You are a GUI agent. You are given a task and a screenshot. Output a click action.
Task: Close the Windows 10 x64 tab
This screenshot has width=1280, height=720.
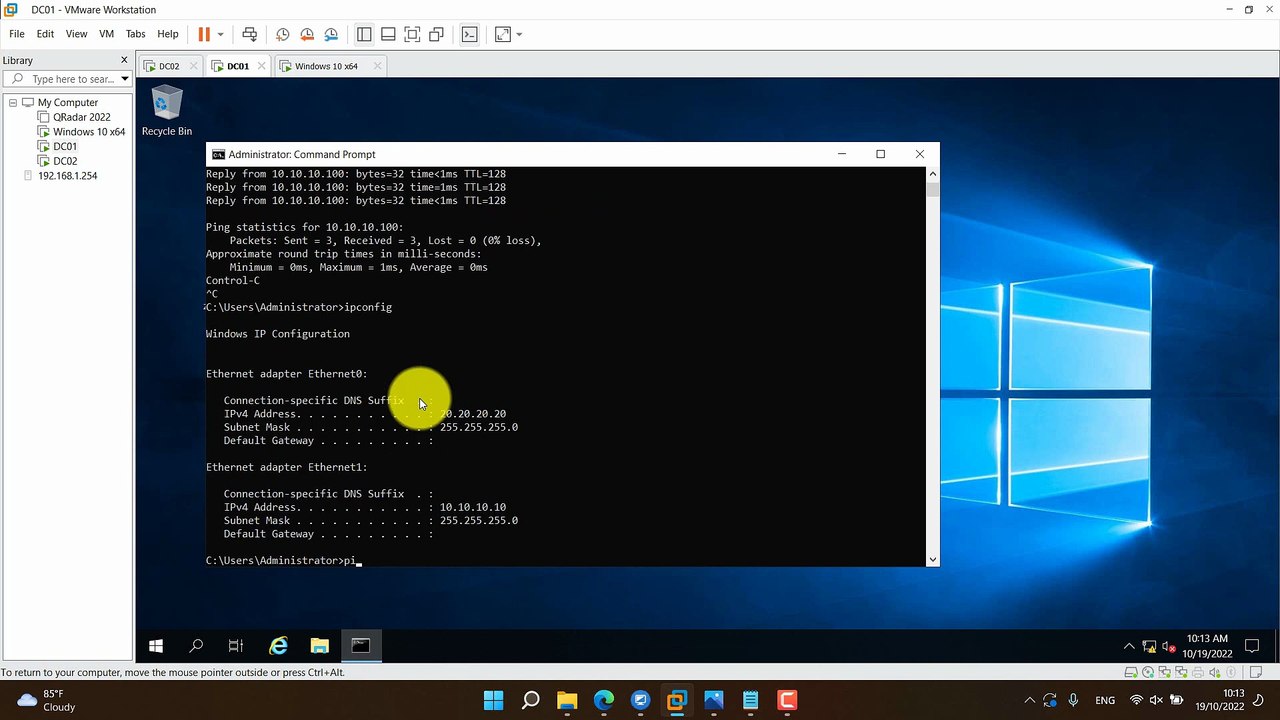coord(377,66)
